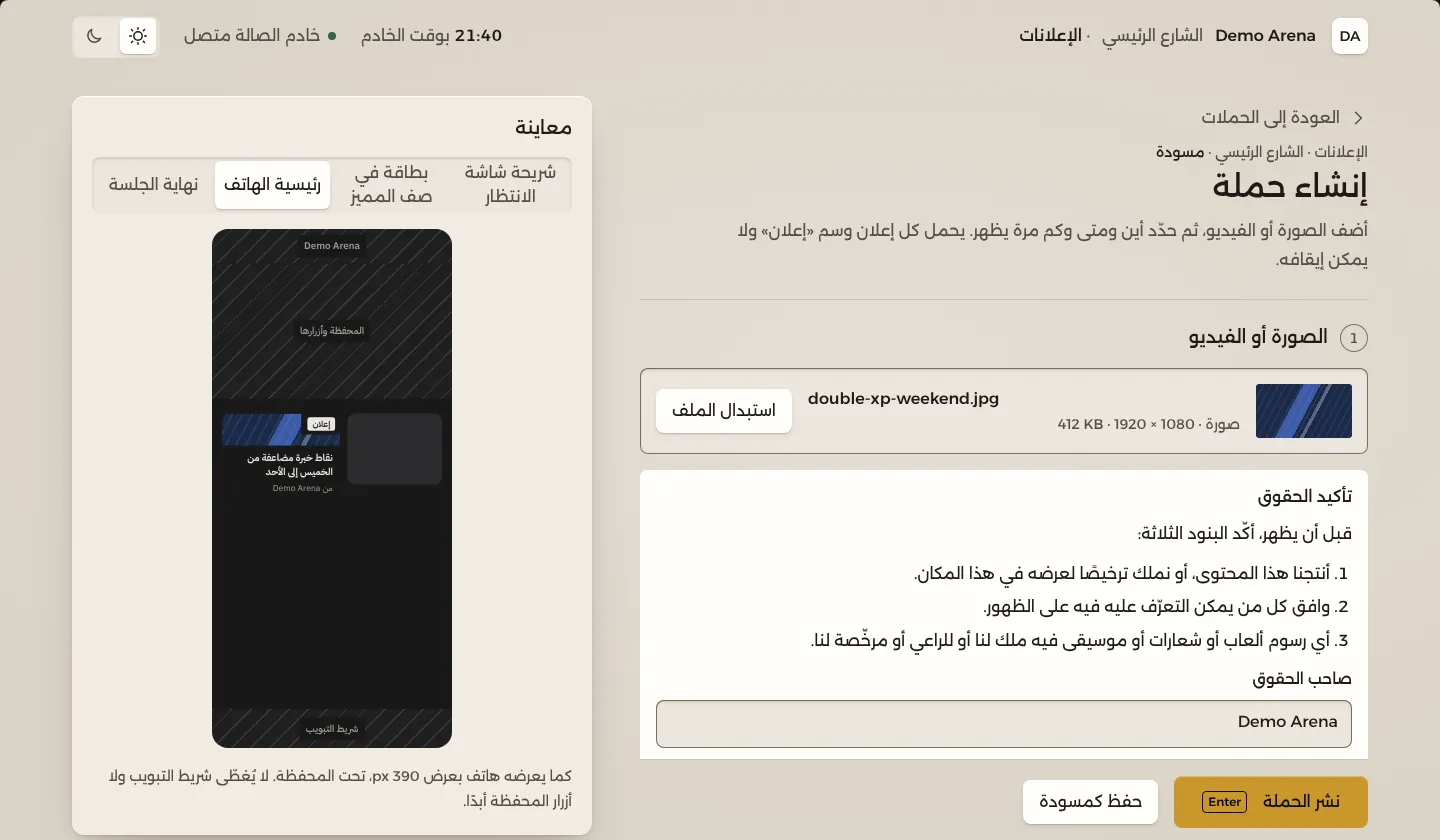Select "الإعلانات" in the top bar
Screen dimensions: 1440x840
tap(1050, 36)
